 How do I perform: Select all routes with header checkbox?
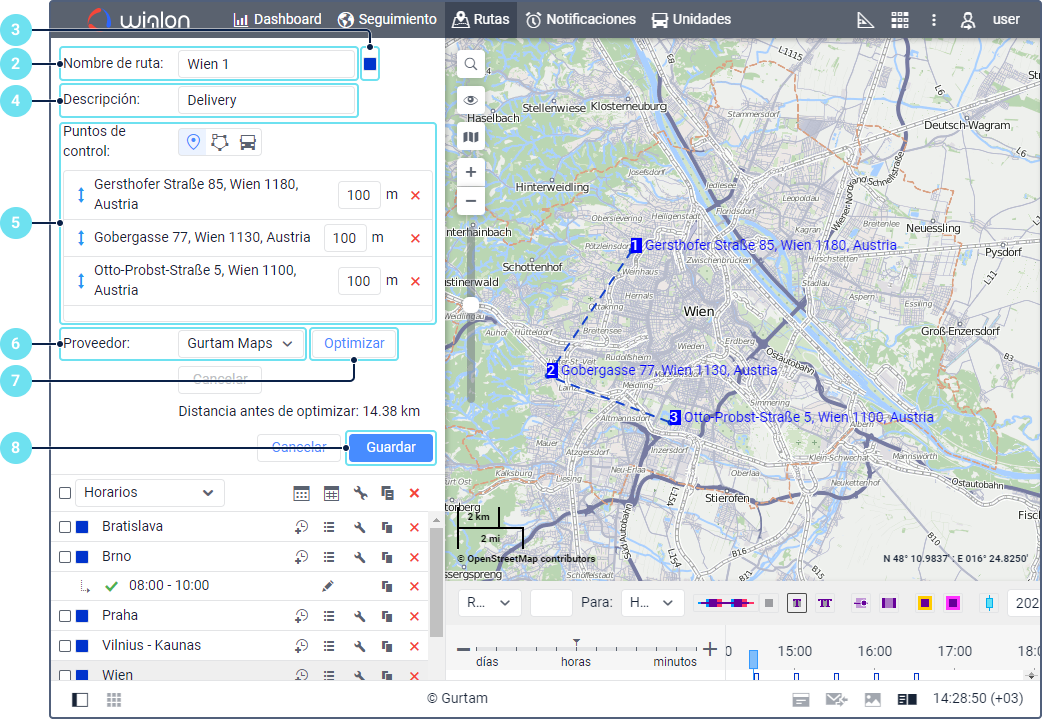[65, 493]
